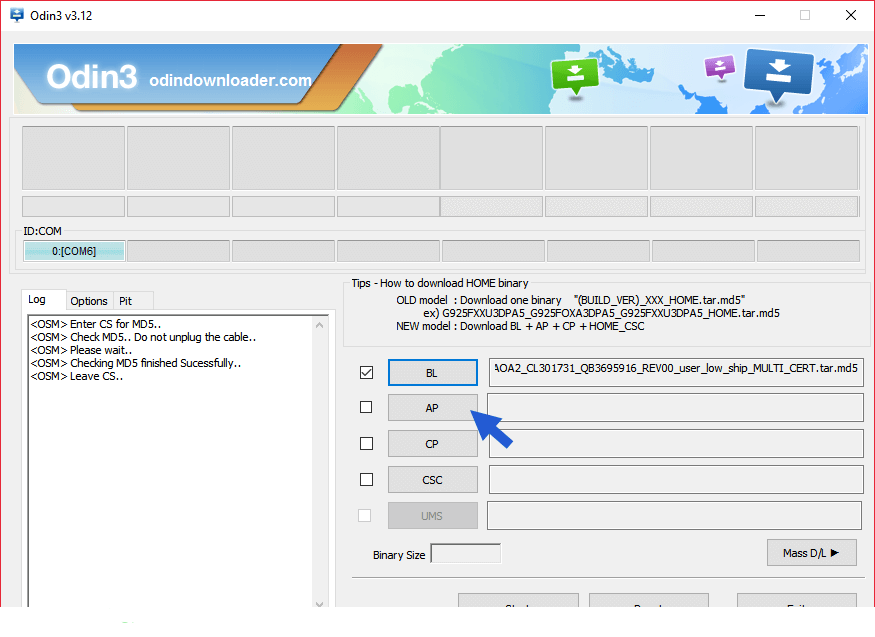Screen dimensions: 875x637
Task: Click the UMS file path field
Action: pos(675,515)
